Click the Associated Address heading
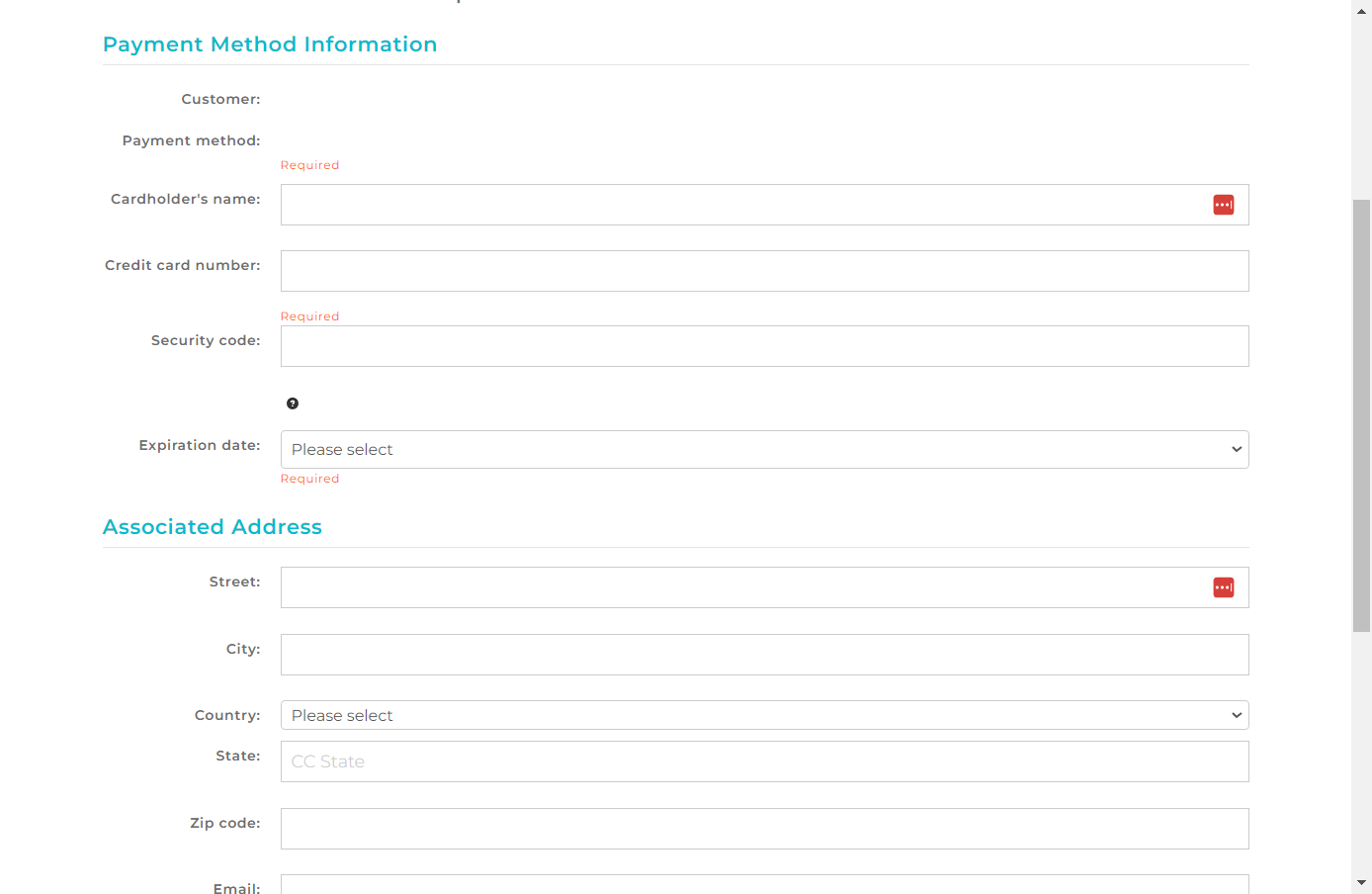 (213, 527)
